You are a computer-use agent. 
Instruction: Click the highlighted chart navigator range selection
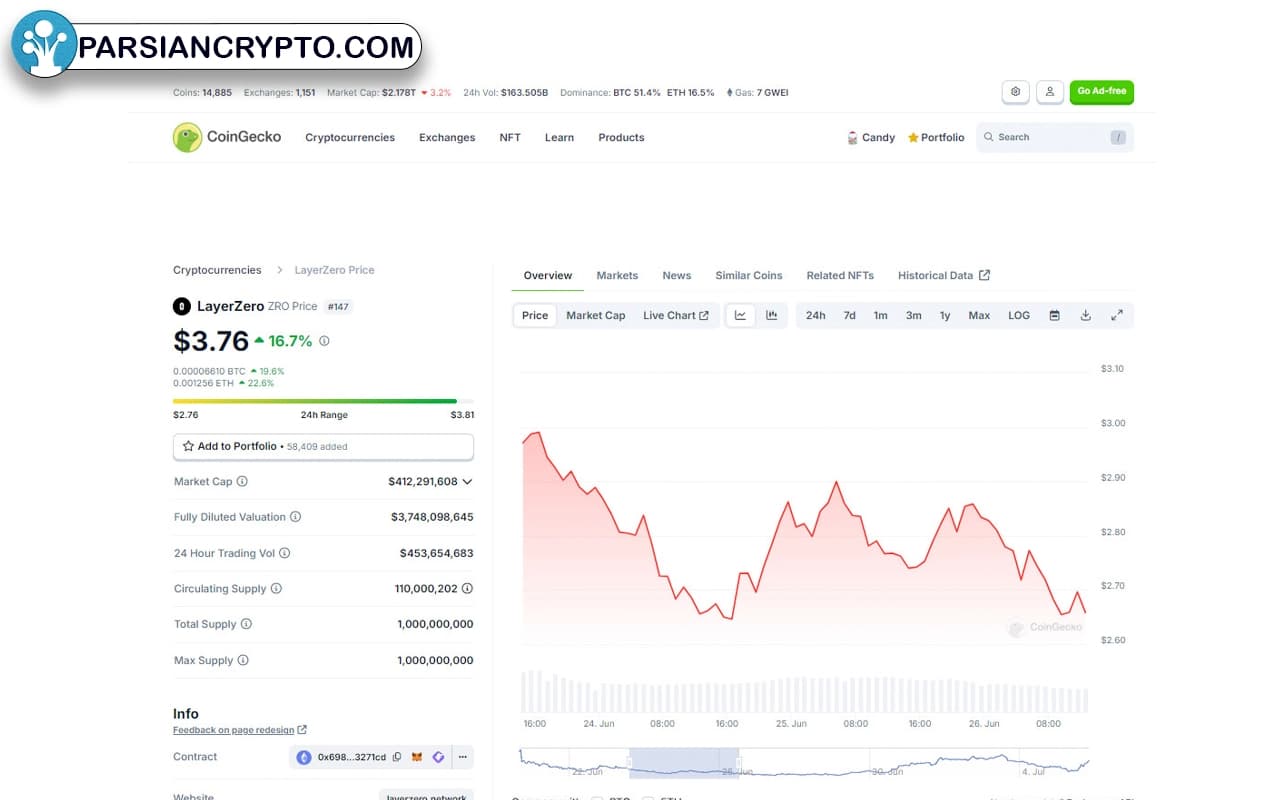[x=684, y=761]
